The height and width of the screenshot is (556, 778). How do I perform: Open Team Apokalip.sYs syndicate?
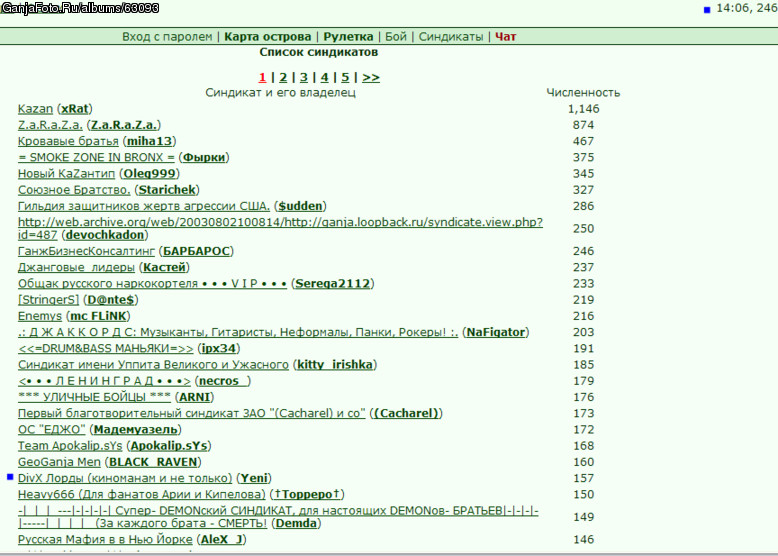pyautogui.click(x=70, y=446)
